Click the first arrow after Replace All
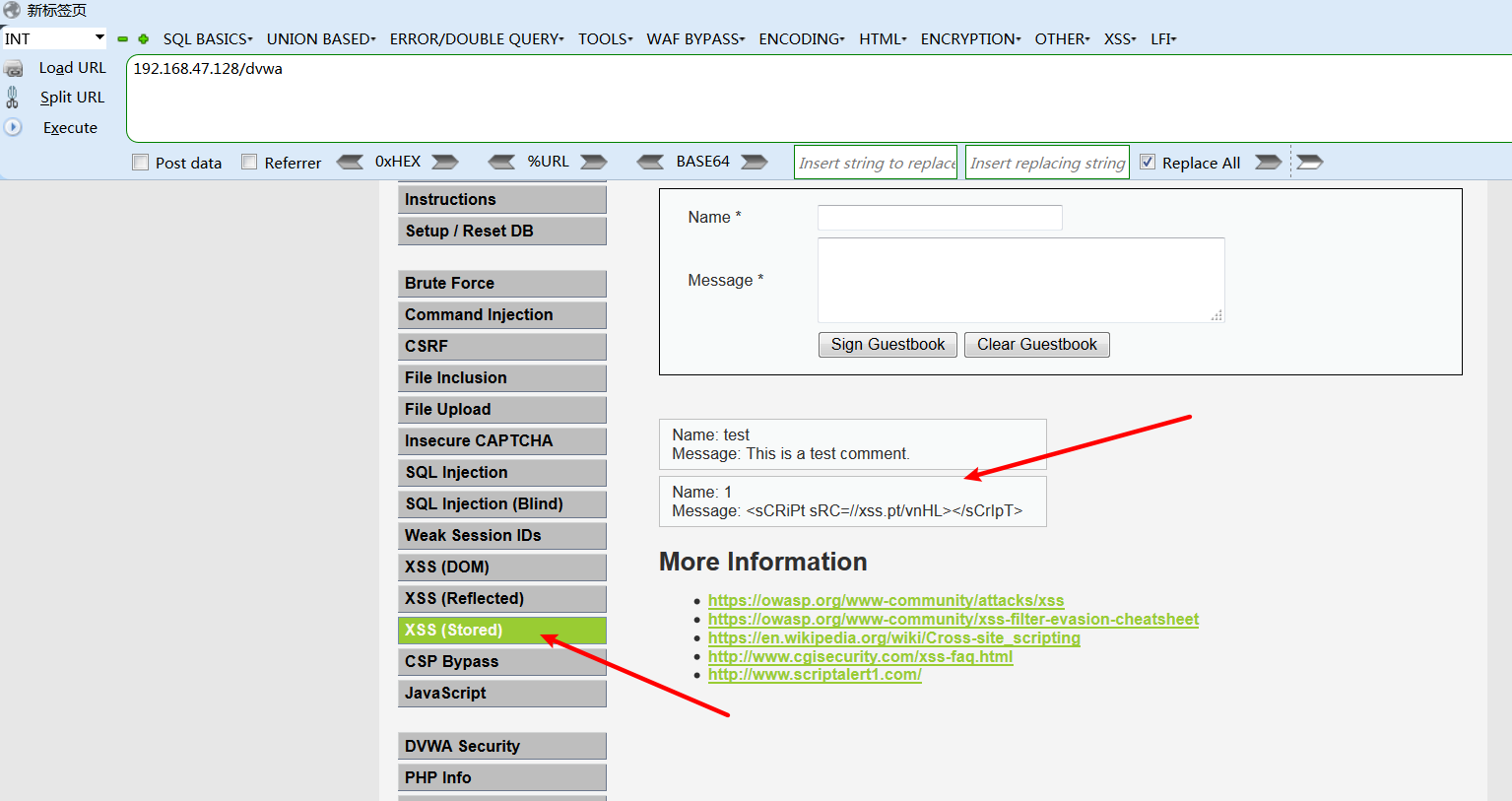Screen dimensions: 1512x801 point(1269,162)
